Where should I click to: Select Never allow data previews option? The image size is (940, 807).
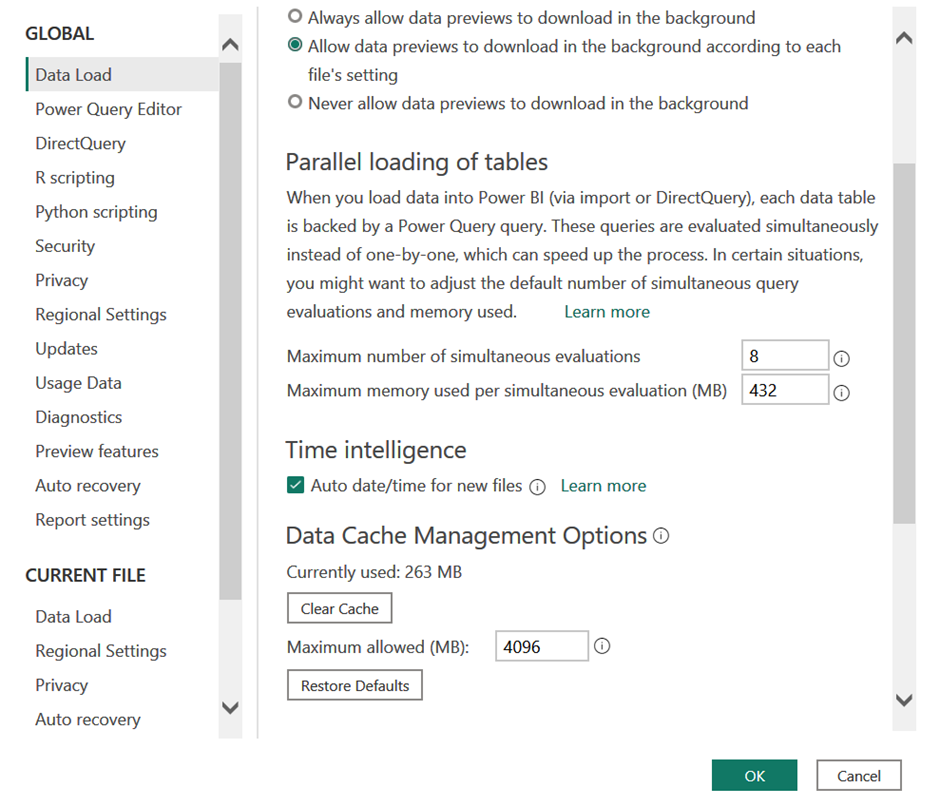coord(294,101)
